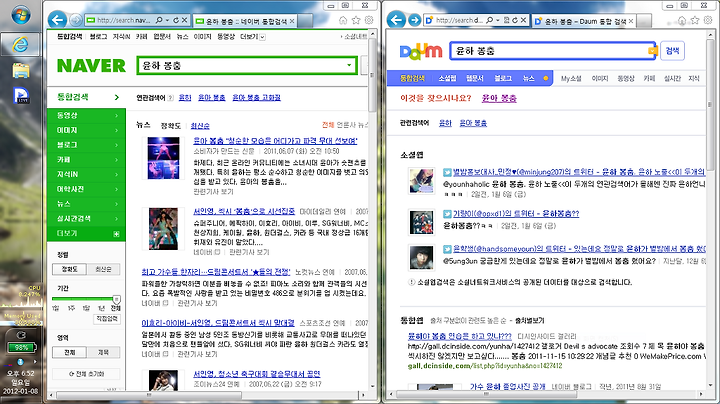This screenshot has width=720, height=404.
Task: Go forward in the Daum browser window
Action: 415,20
